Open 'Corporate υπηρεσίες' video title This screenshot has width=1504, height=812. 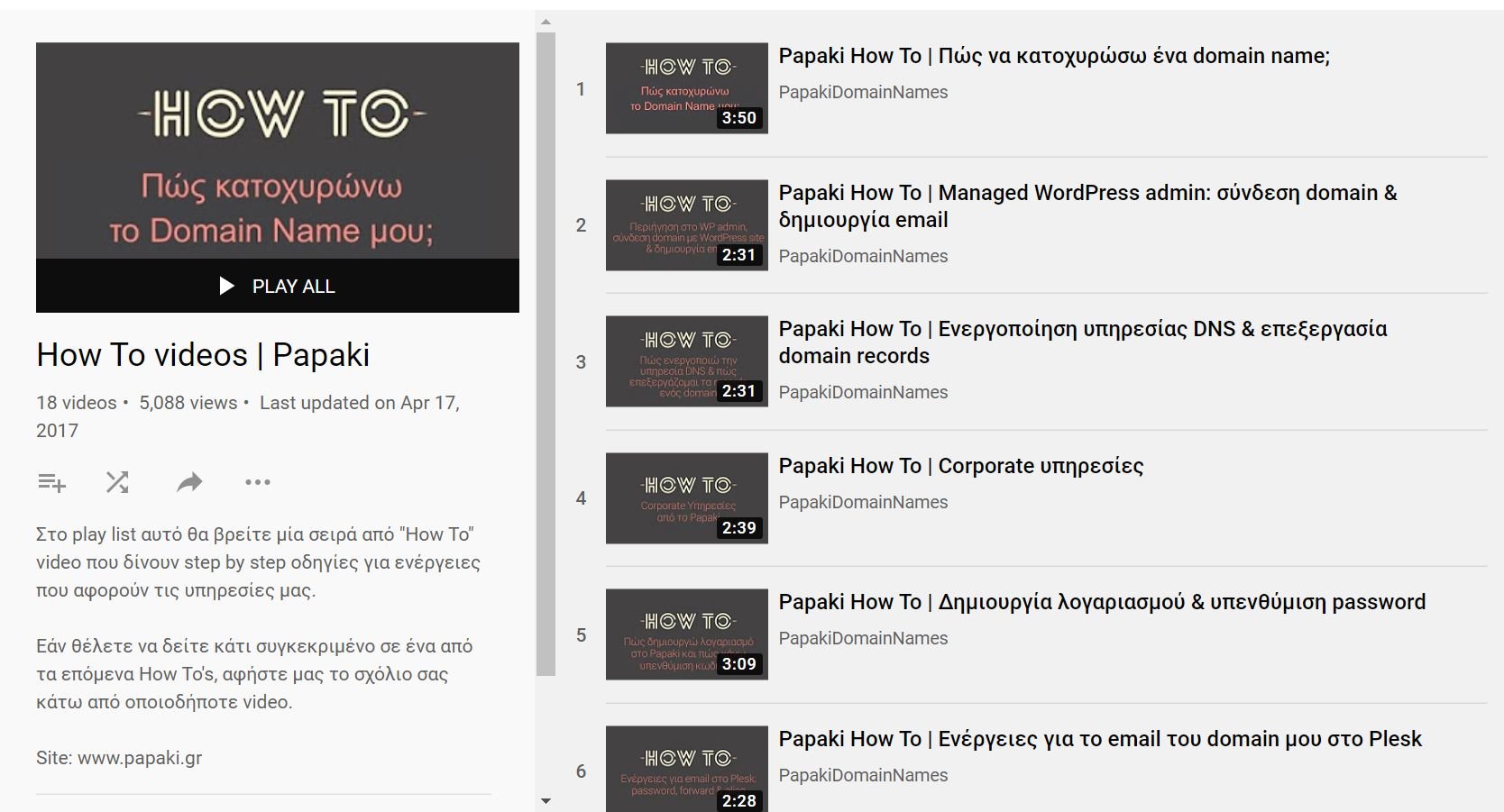coord(961,466)
